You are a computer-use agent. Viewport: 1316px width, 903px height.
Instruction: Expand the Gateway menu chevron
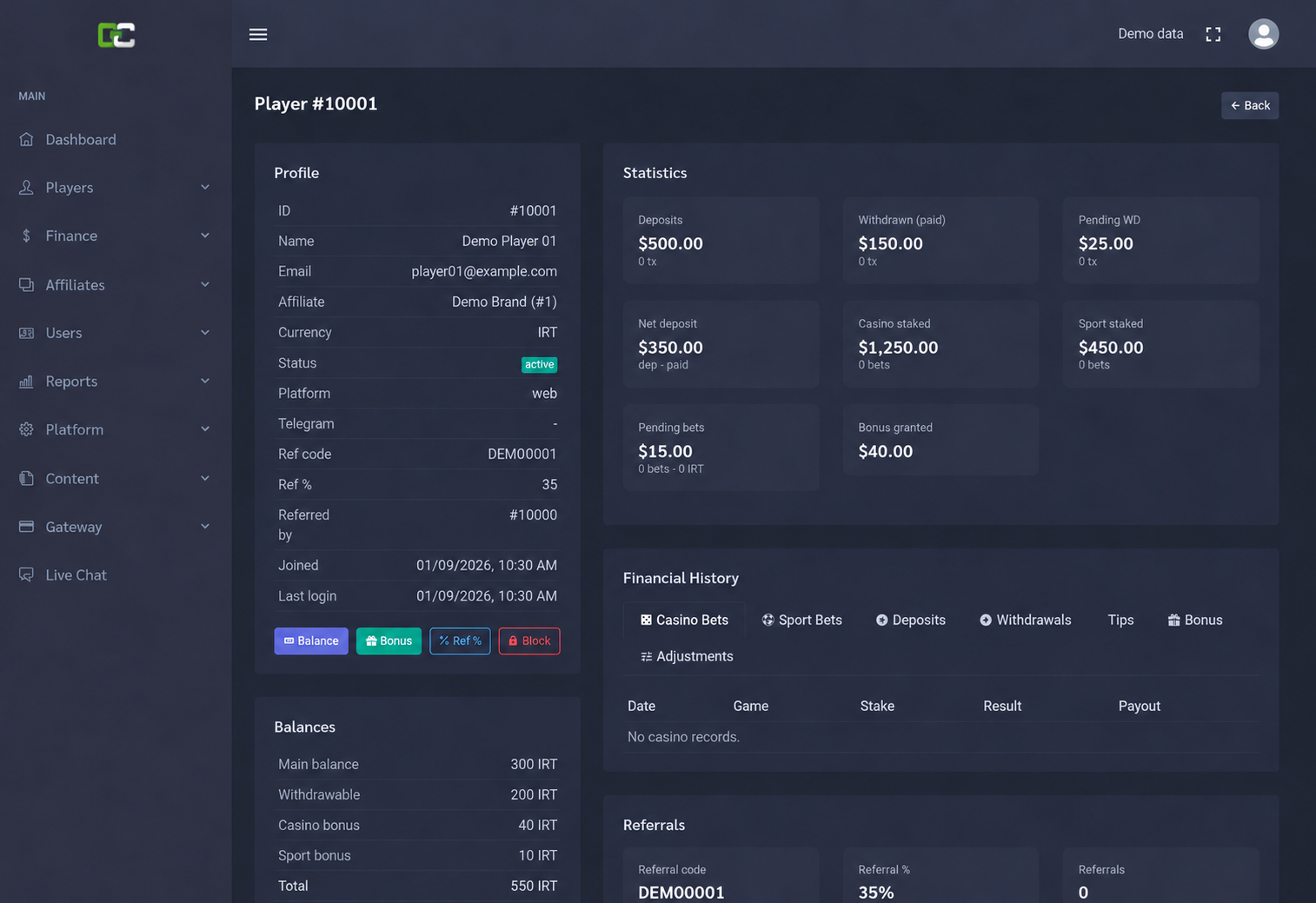pyautogui.click(x=205, y=527)
